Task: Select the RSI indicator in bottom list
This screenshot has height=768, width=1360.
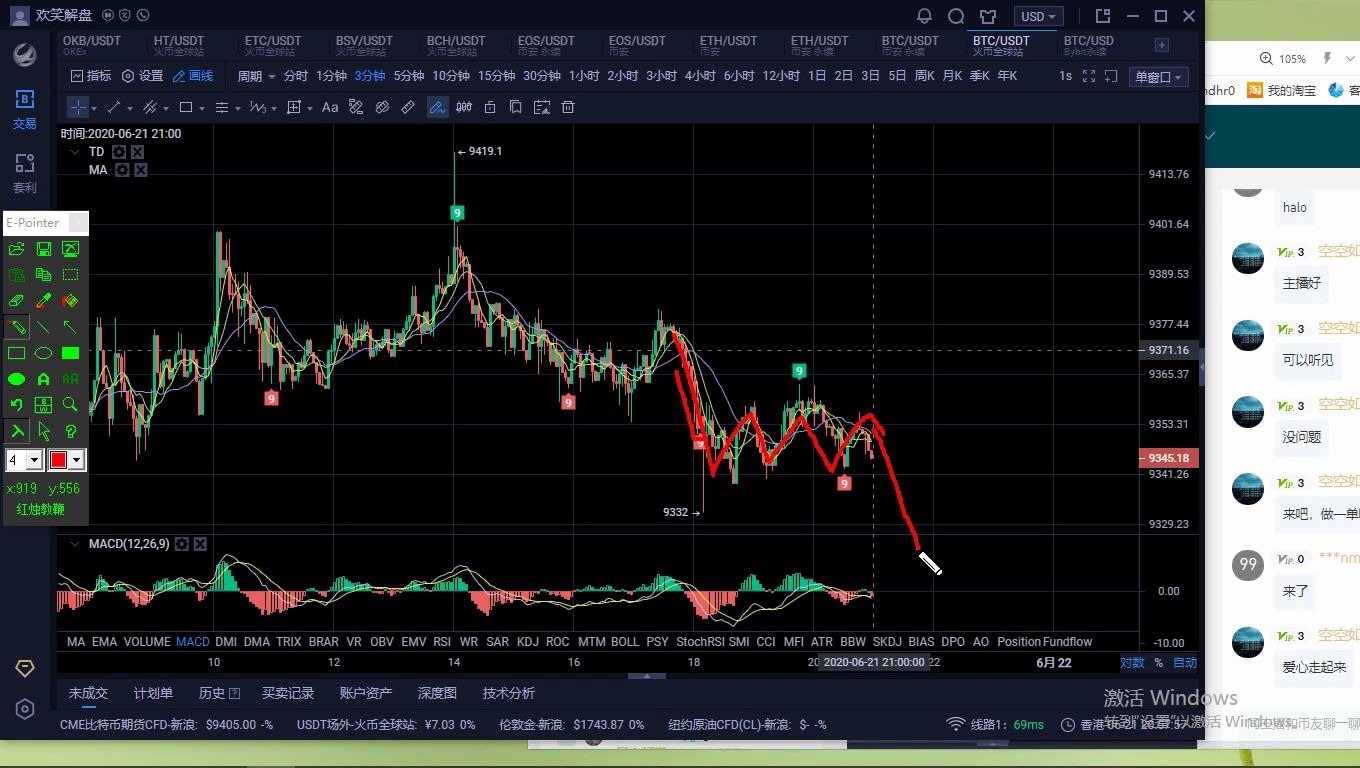Action: 441,642
